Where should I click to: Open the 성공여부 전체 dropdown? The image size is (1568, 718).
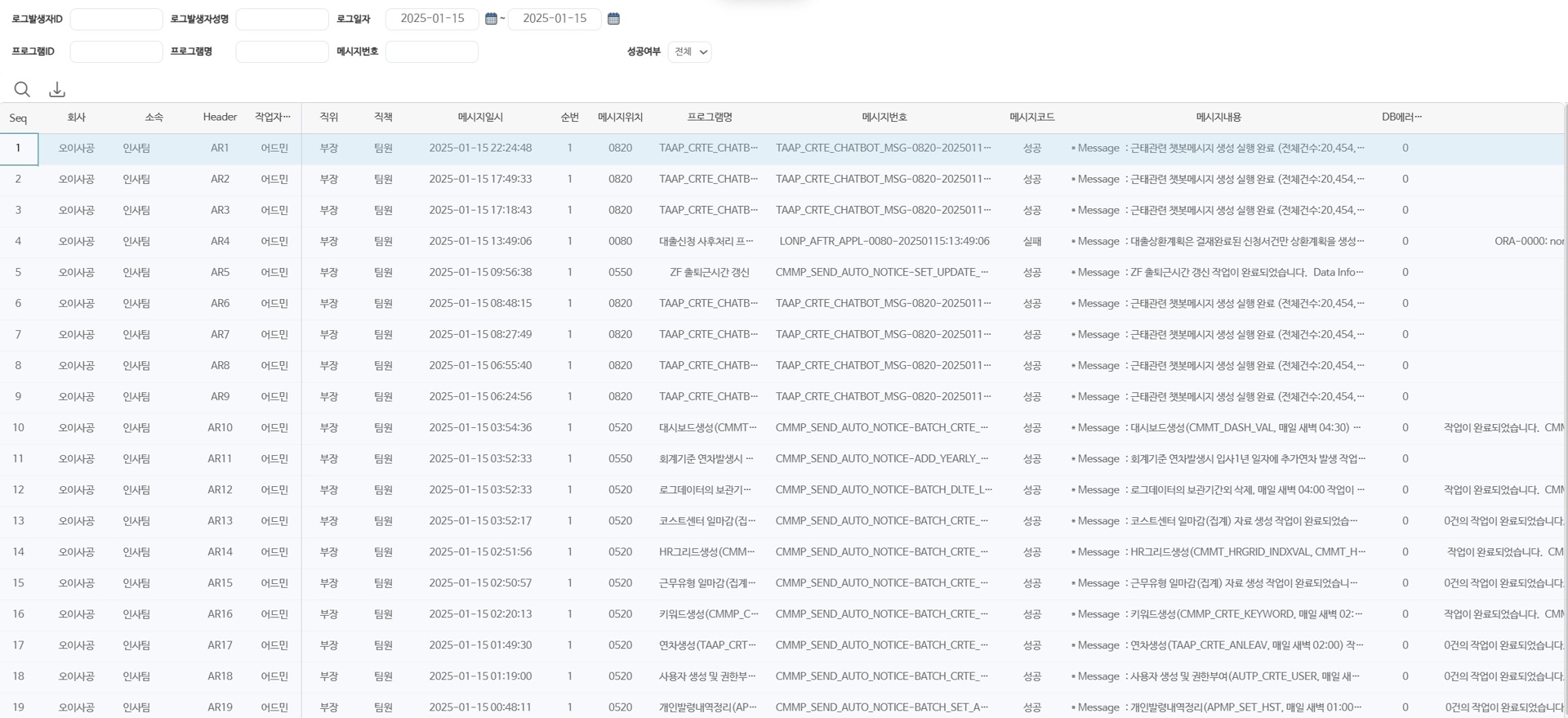click(x=689, y=51)
